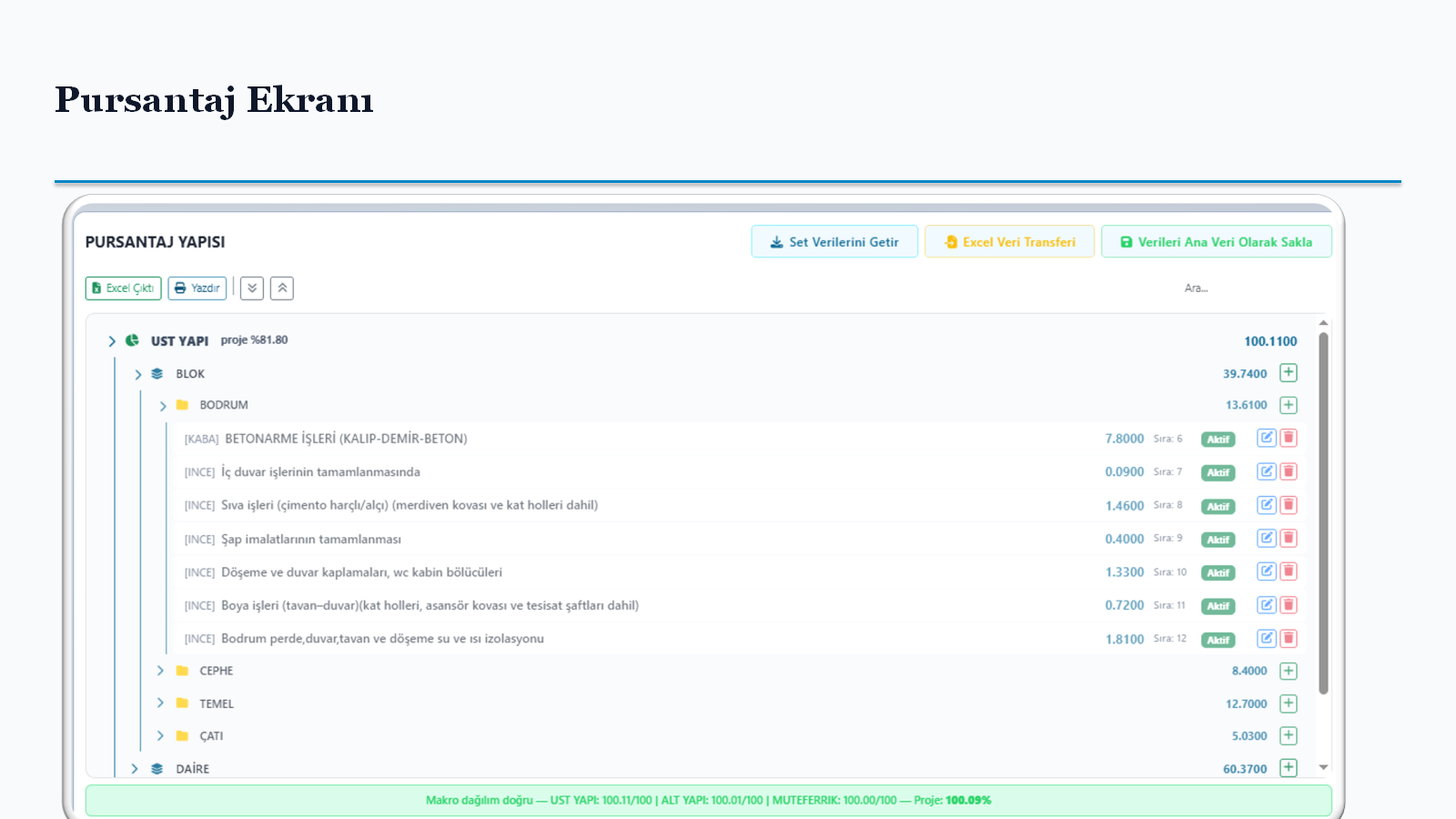The image size is (1456, 819).
Task: Click the expand-all double chevron down icon
Action: [252, 288]
